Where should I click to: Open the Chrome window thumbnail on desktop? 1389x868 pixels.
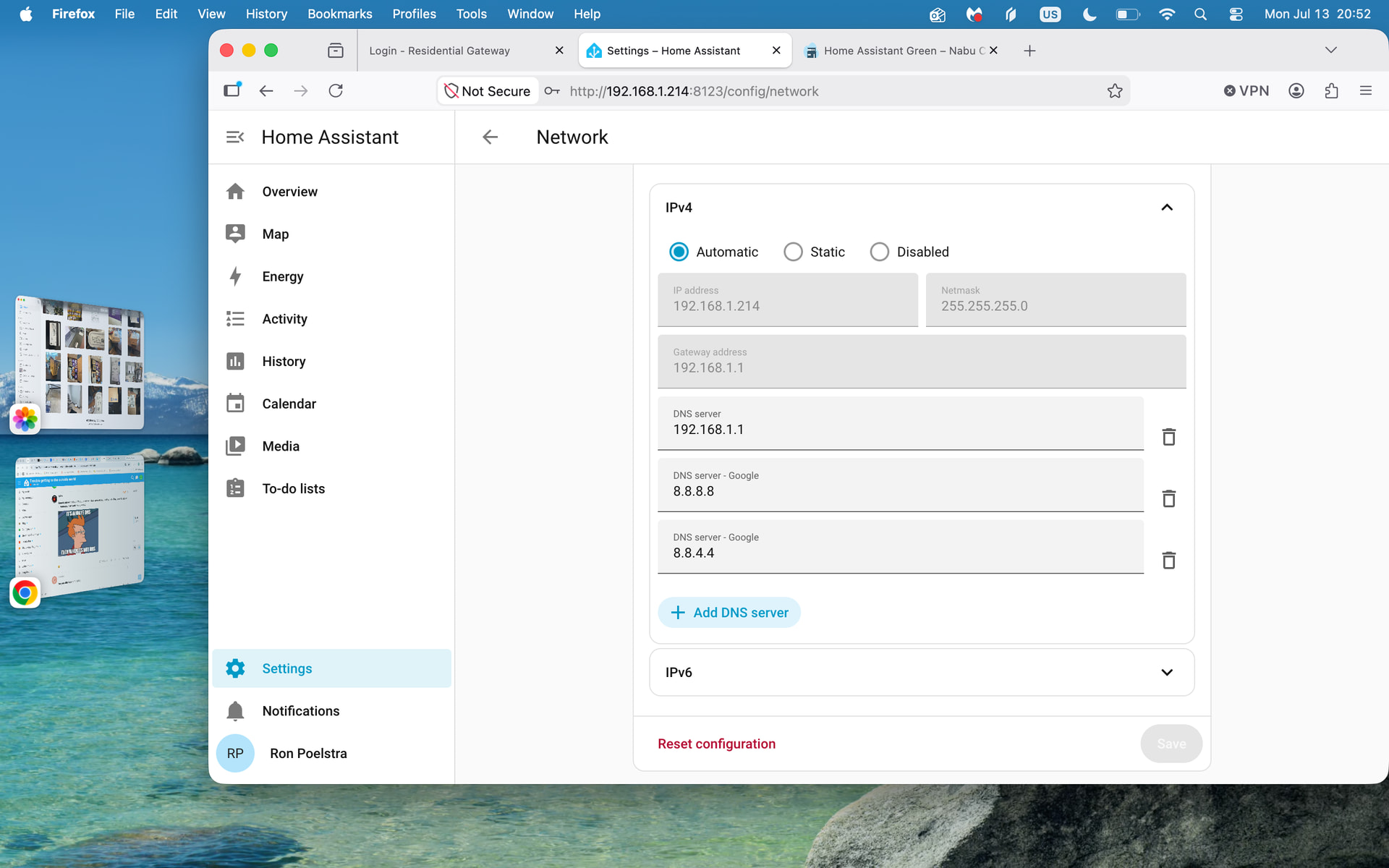(80, 526)
